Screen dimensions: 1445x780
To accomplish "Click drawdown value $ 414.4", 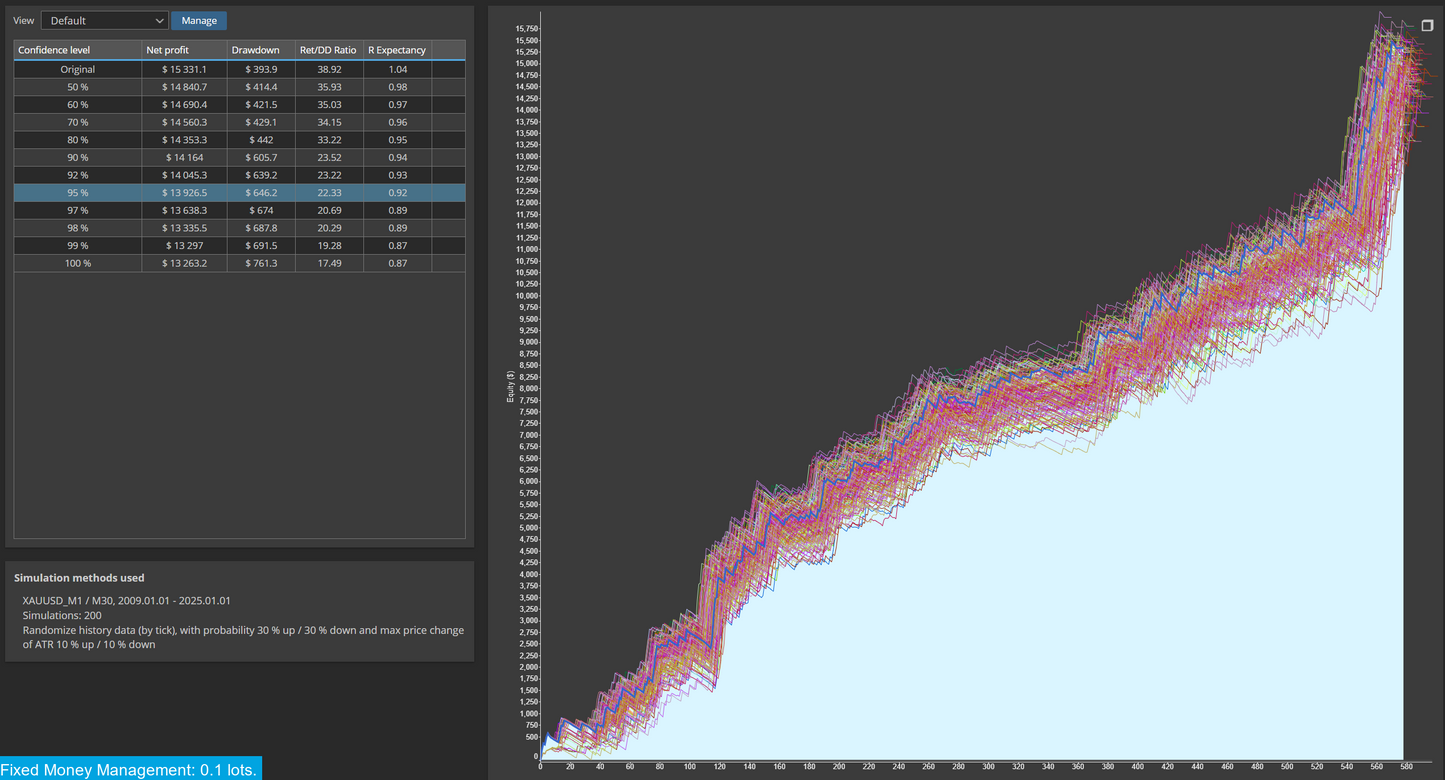I will tap(261, 87).
